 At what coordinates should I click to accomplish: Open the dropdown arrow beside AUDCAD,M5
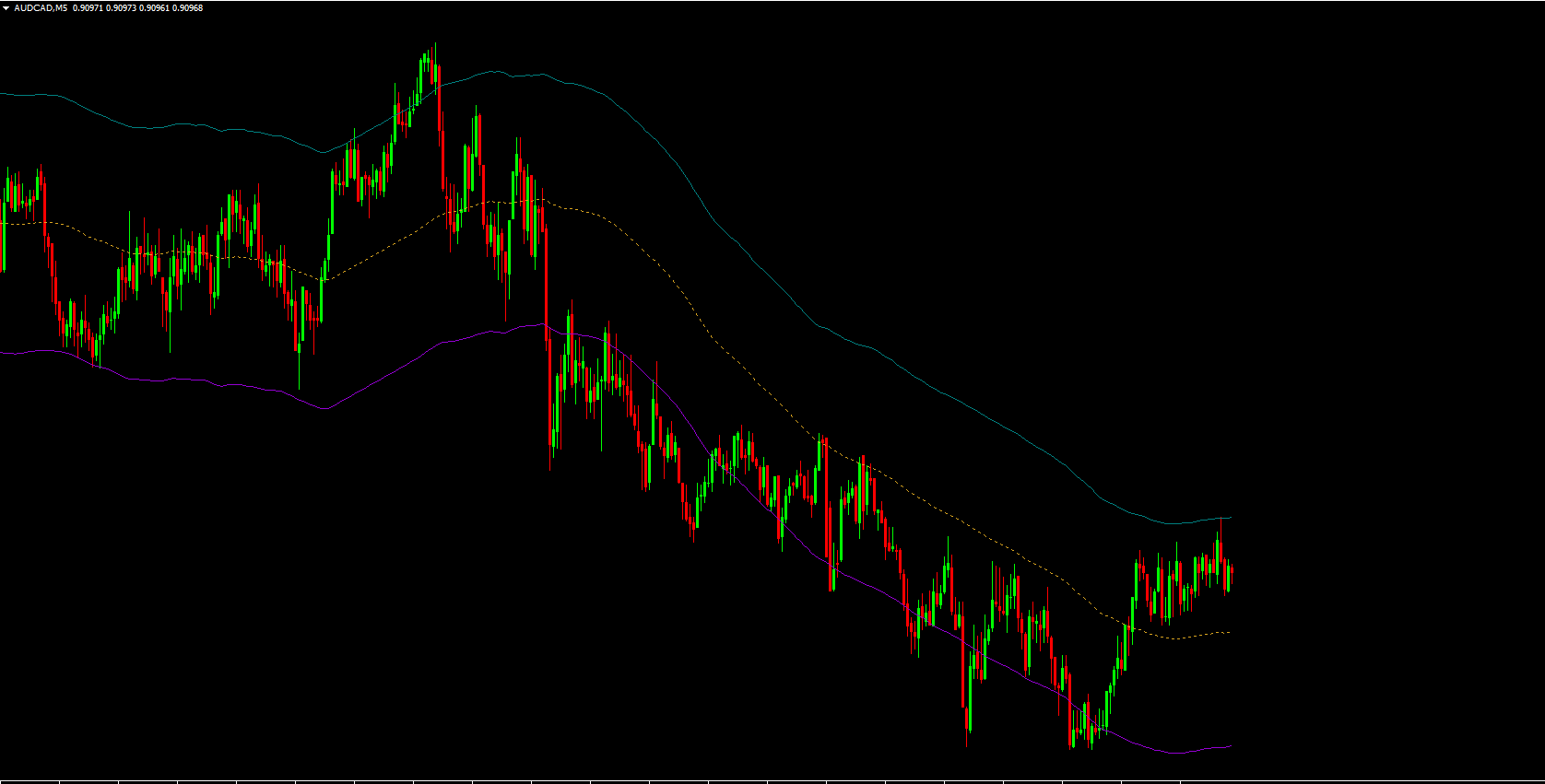(x=6, y=8)
